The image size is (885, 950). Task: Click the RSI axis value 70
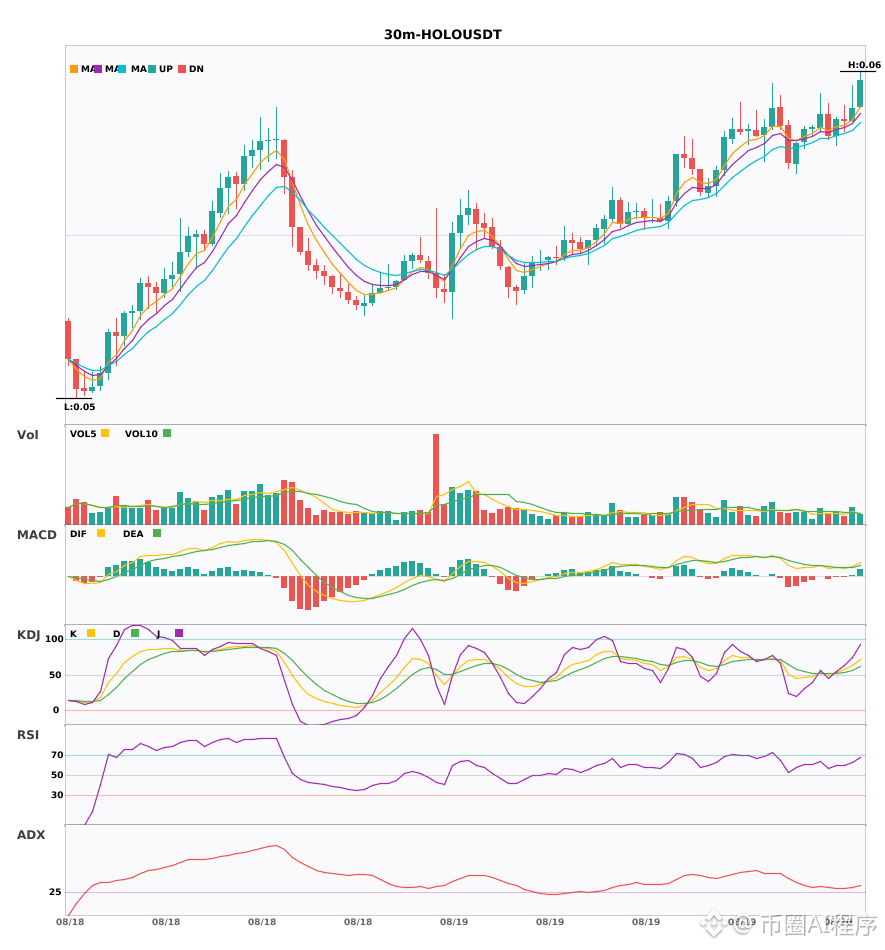tap(57, 755)
